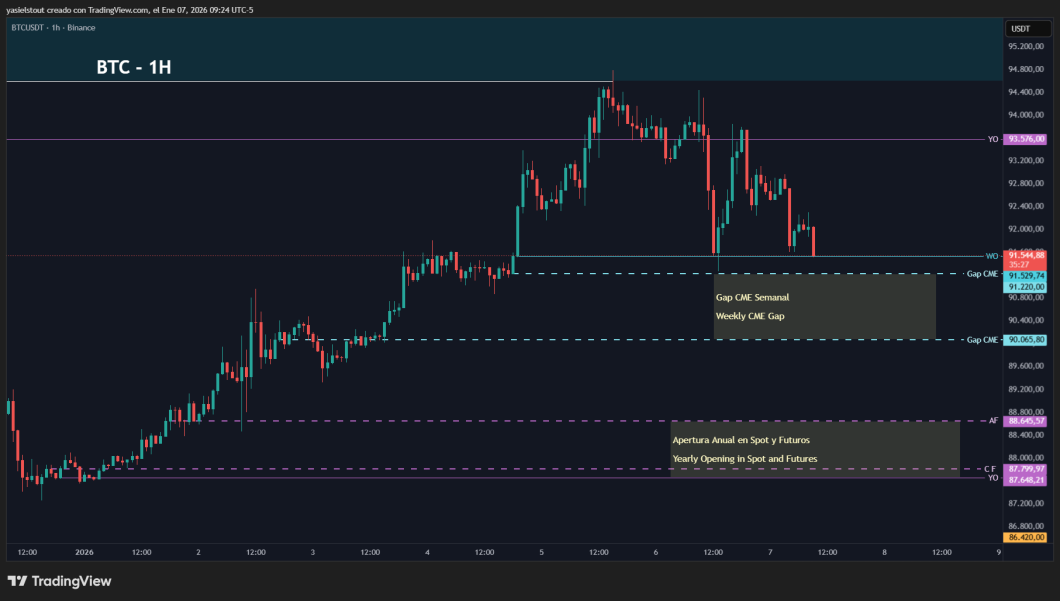The image size is (1060, 601).
Task: Click the AF 88.645,57 price label
Action: 1025,420
